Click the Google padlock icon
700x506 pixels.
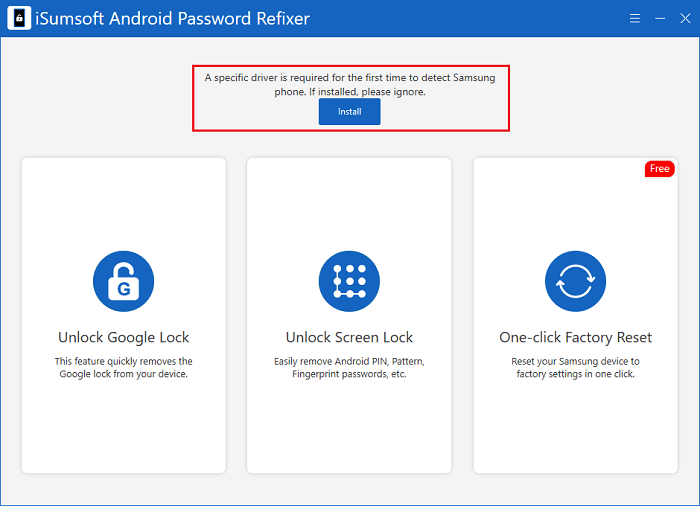[x=123, y=281]
